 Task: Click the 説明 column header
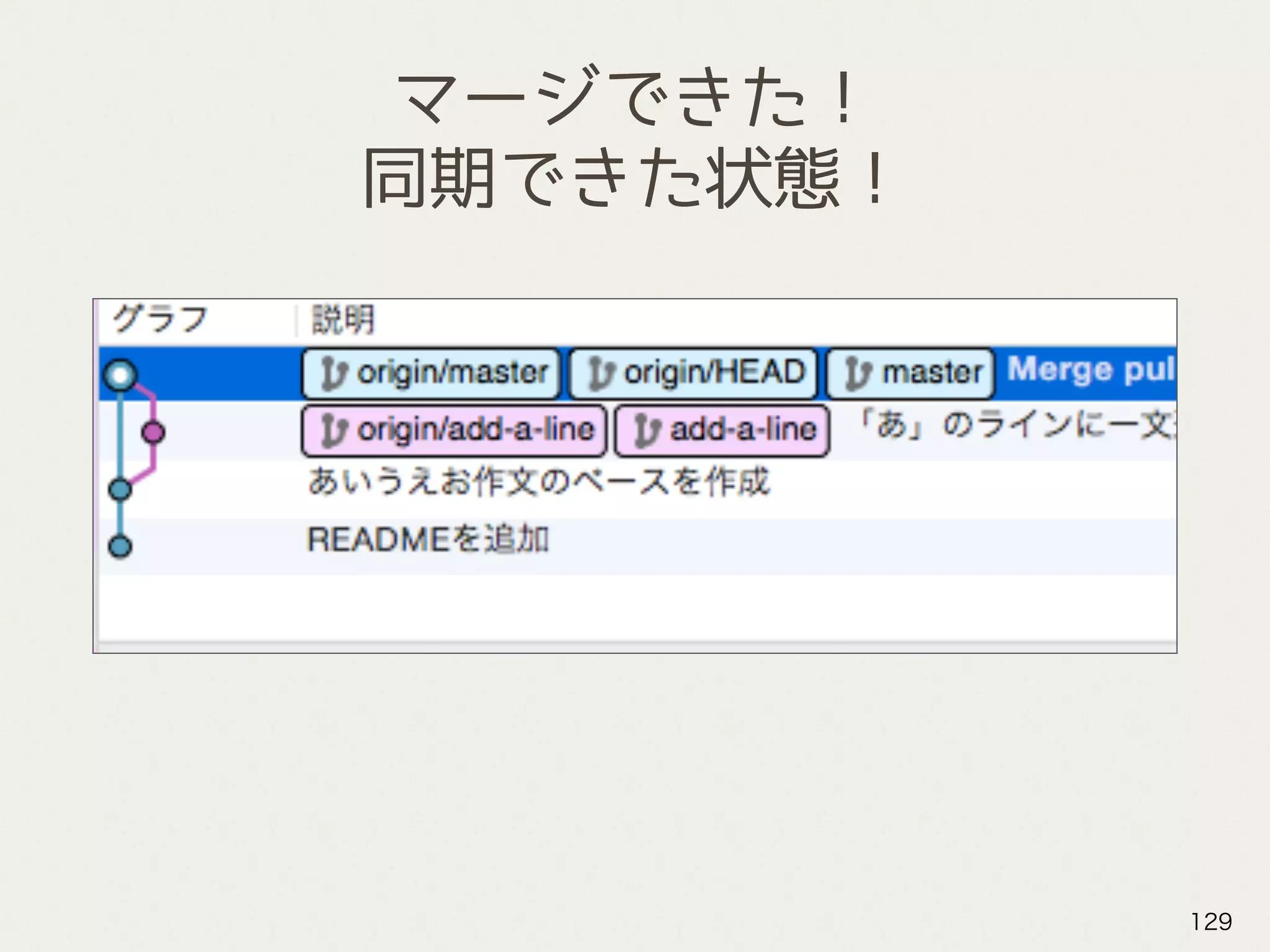click(x=343, y=320)
